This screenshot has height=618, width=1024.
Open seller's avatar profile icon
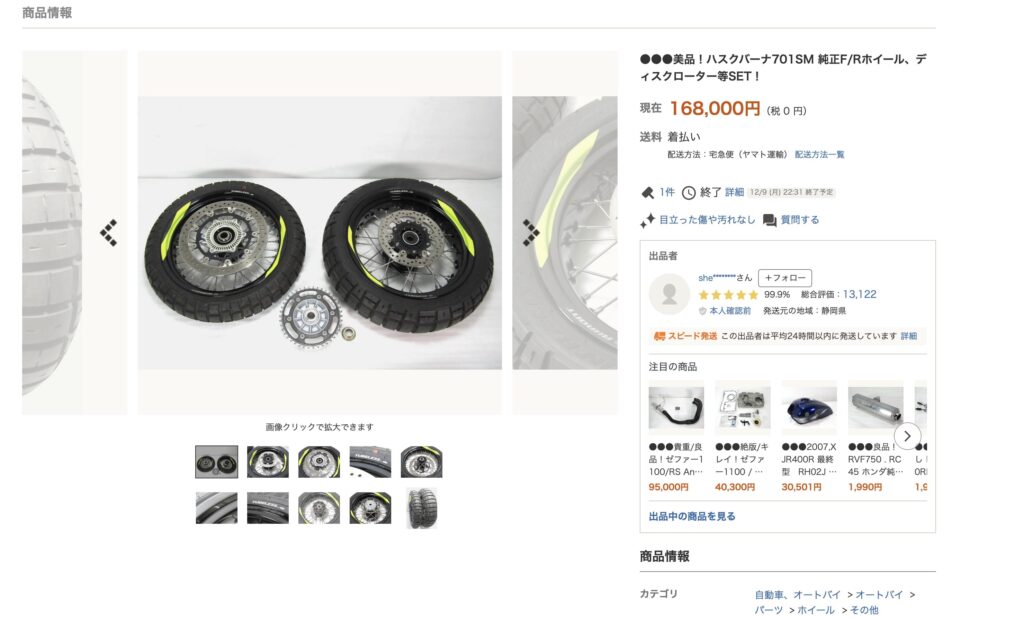tap(669, 294)
